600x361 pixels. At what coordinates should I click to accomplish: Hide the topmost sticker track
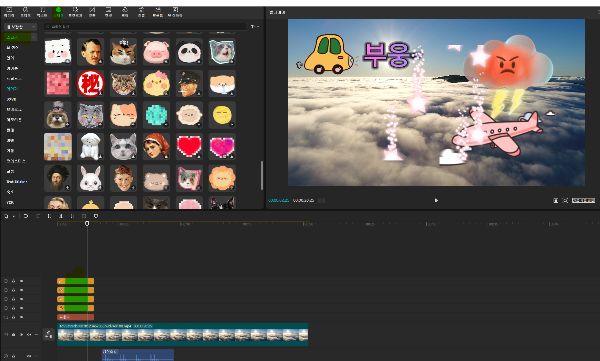(21, 281)
